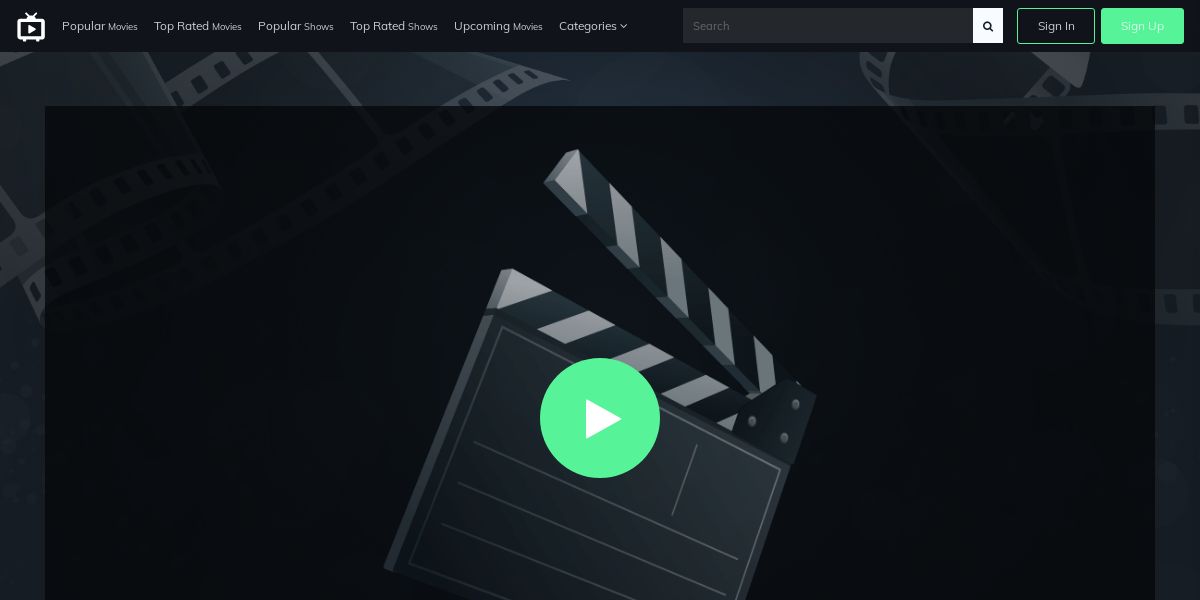Go to Top Rated Shows
1200x600 pixels.
394,26
